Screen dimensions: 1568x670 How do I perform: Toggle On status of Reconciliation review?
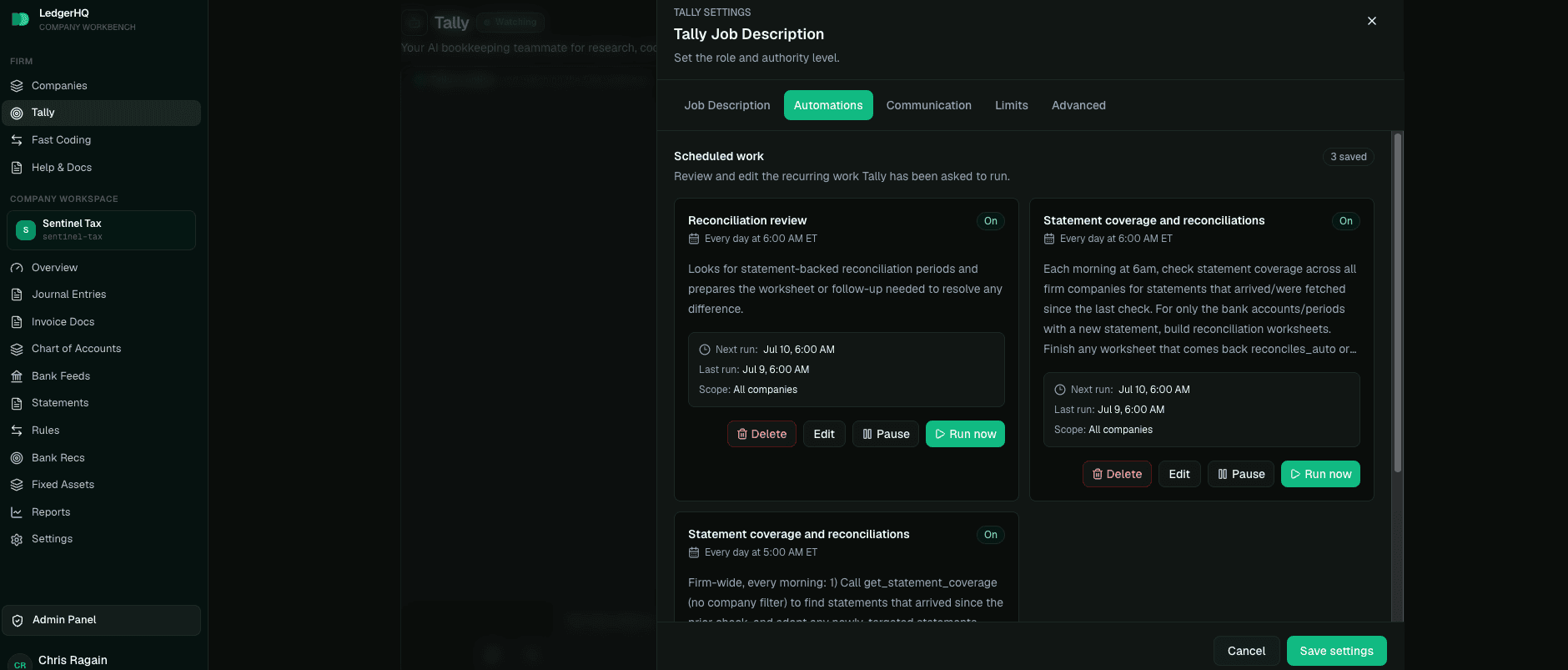click(991, 221)
